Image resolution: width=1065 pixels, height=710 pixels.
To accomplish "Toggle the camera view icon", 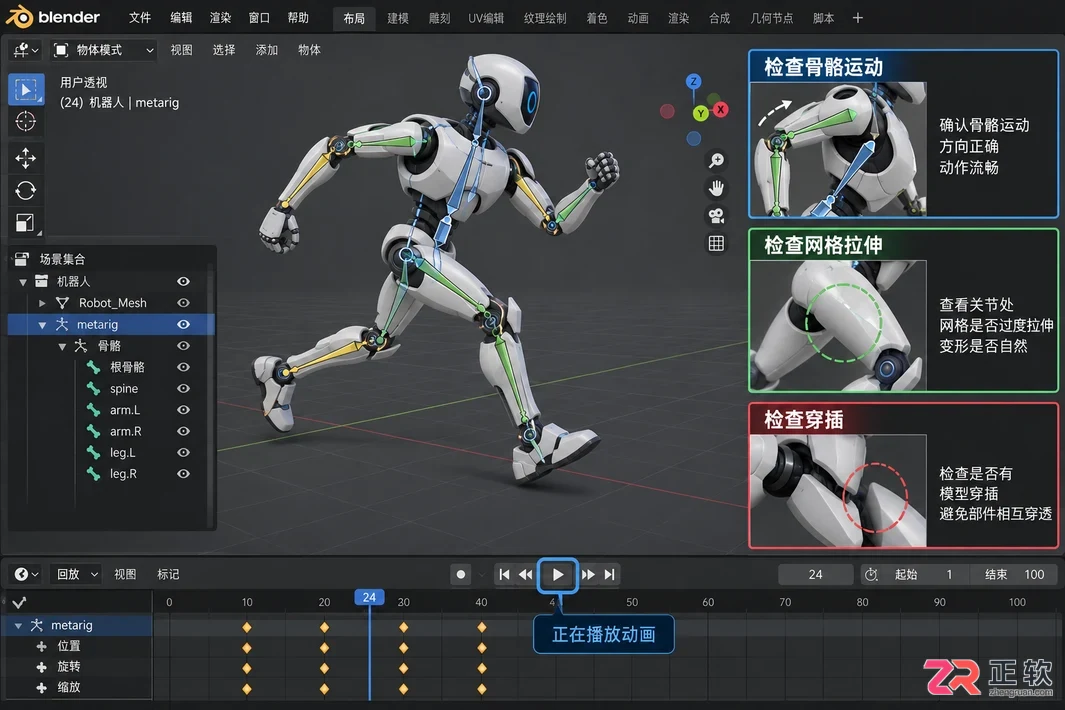I will (x=716, y=216).
